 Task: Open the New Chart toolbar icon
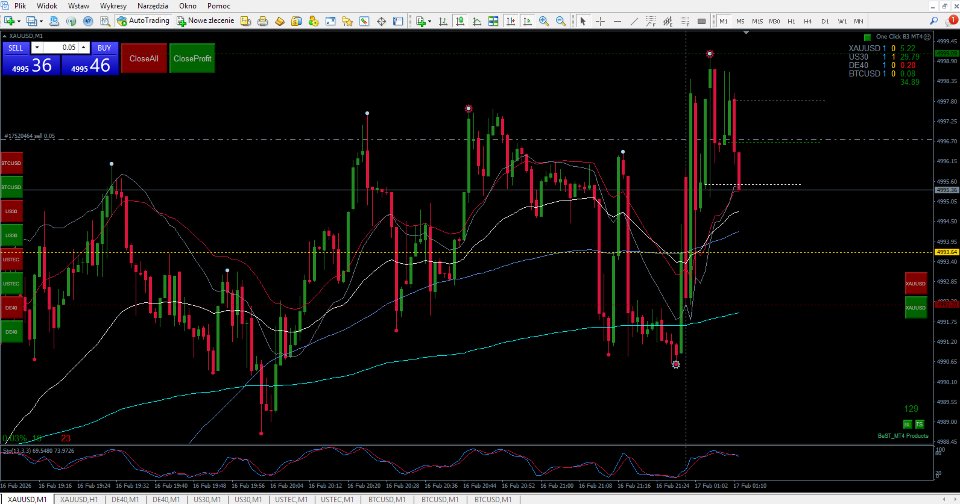pos(9,21)
